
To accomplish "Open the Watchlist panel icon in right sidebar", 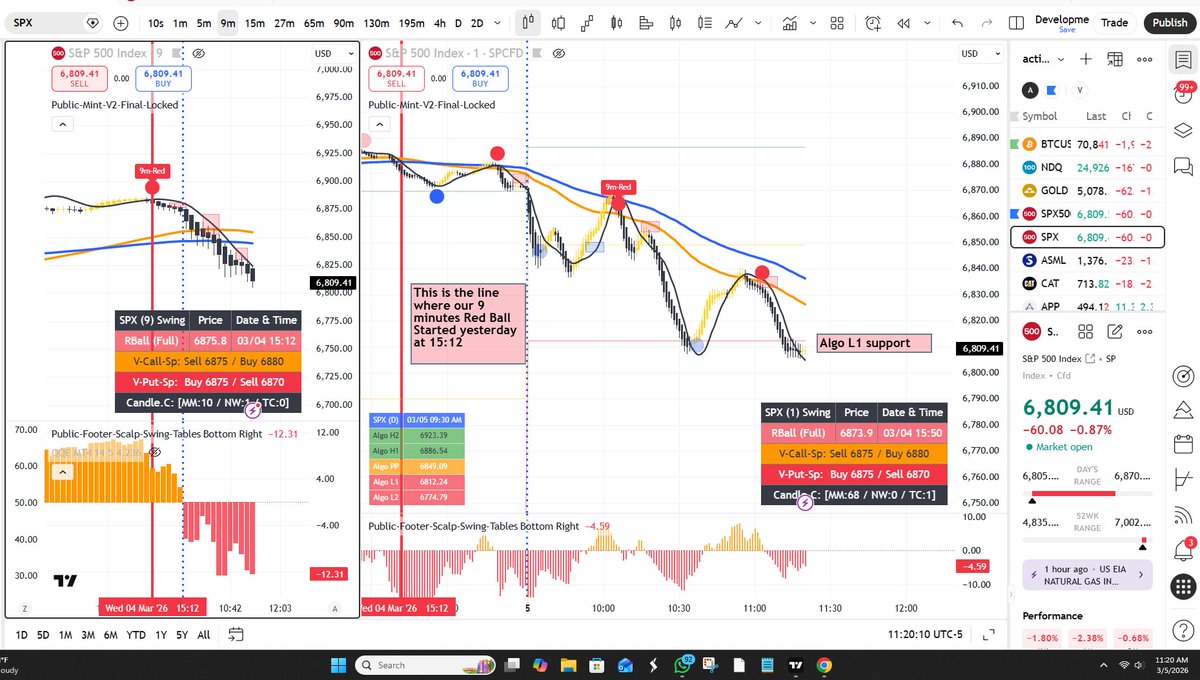I will [1183, 59].
